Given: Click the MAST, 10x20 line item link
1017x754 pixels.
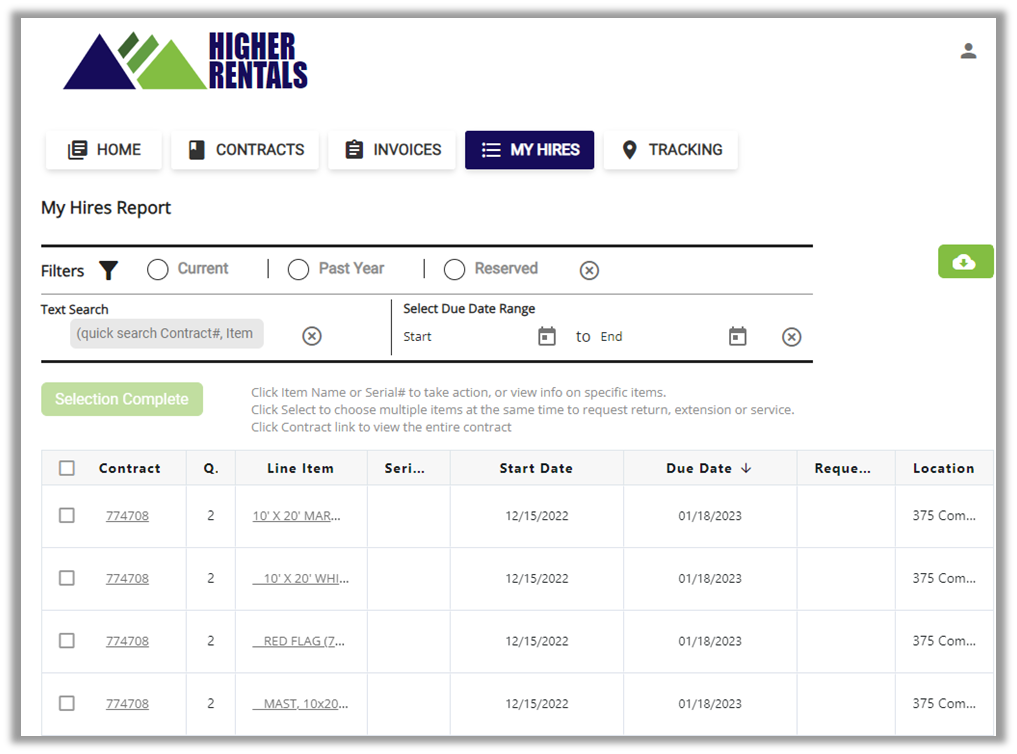Looking at the screenshot, I should [x=304, y=704].
